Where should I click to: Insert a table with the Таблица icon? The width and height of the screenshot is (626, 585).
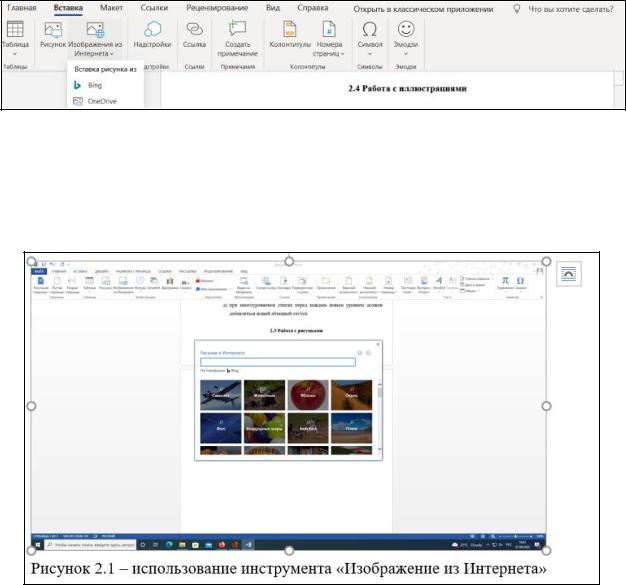[15, 29]
